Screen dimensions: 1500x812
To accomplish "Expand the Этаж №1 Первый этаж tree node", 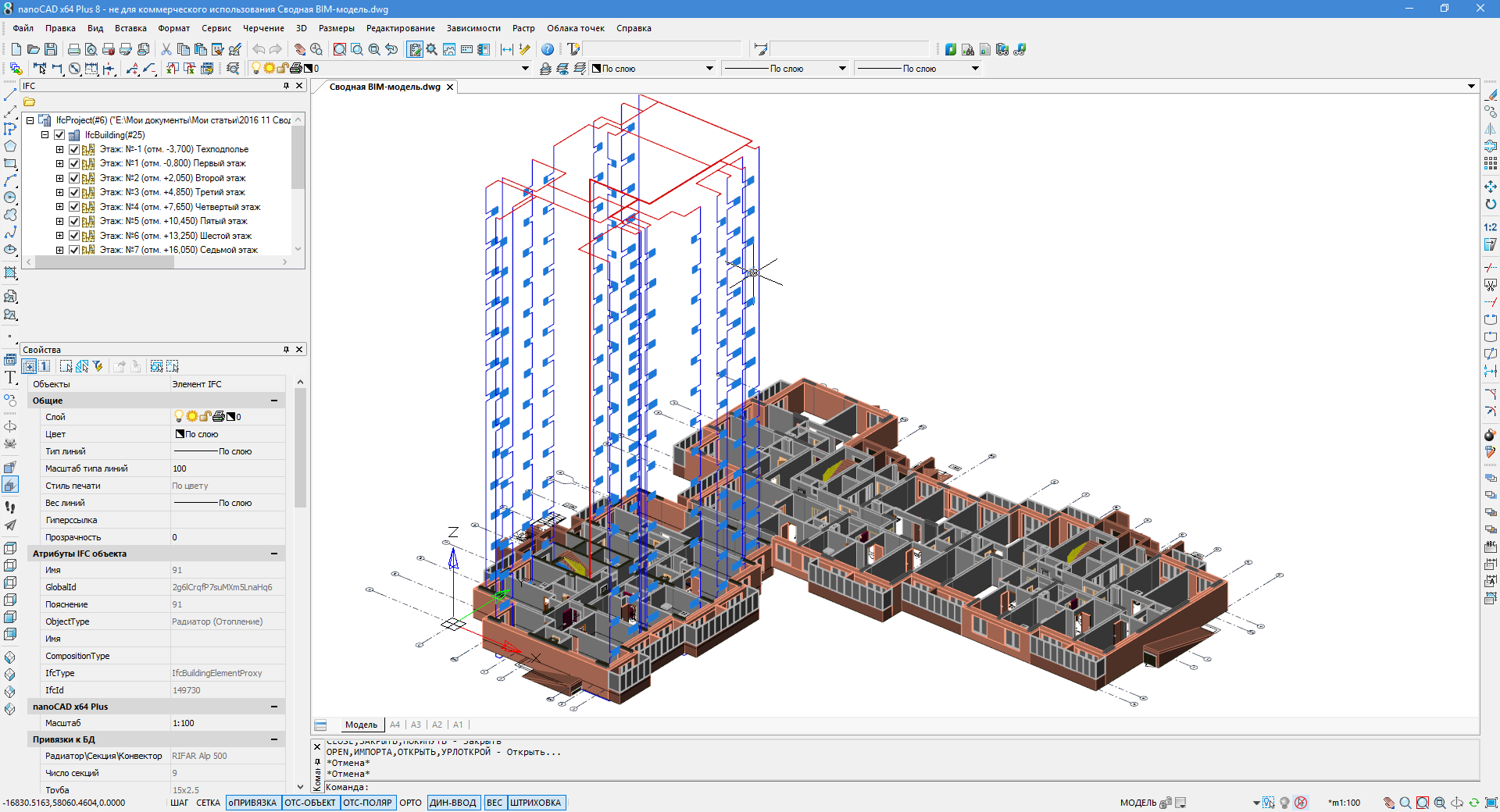I will point(60,163).
